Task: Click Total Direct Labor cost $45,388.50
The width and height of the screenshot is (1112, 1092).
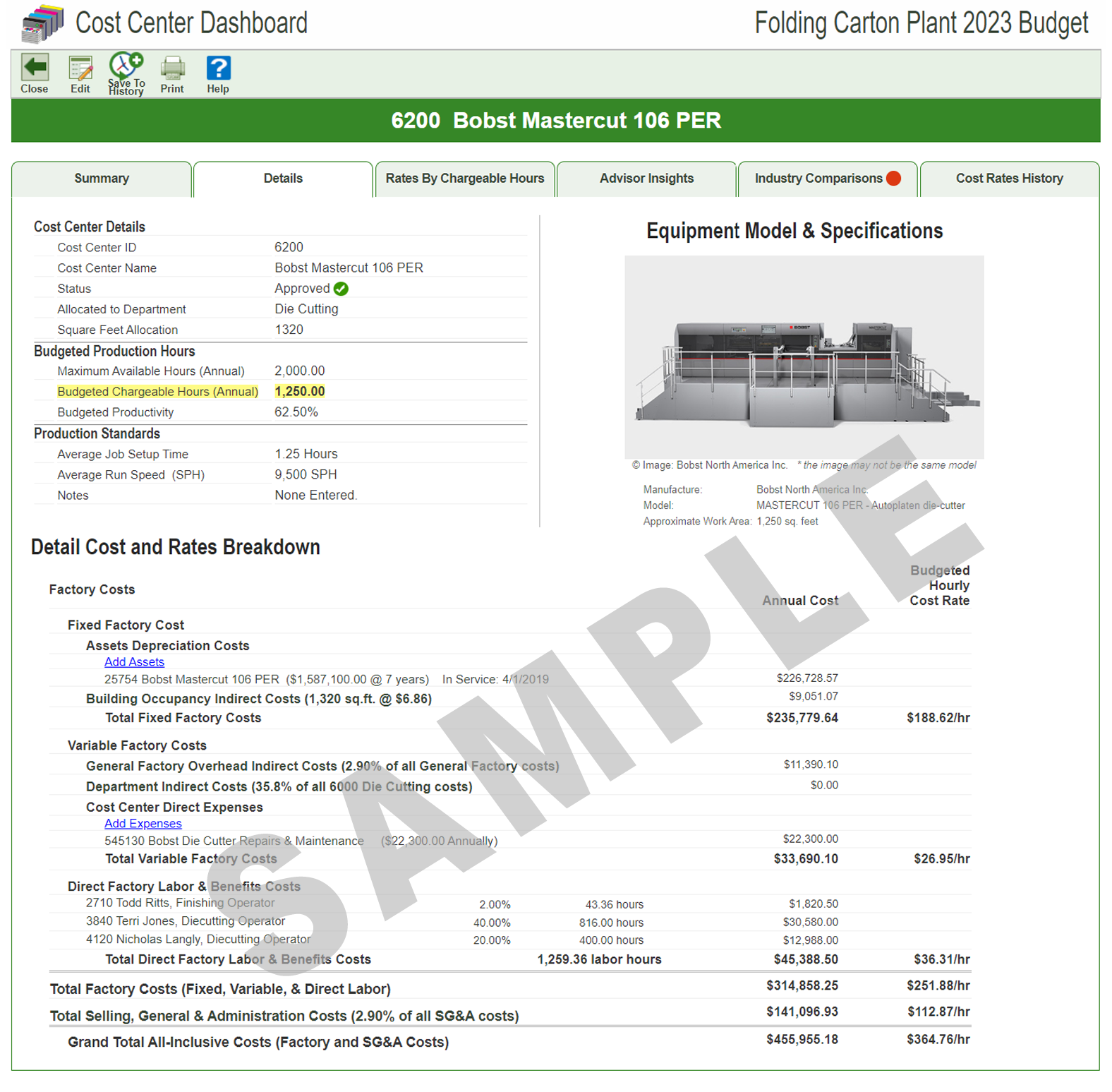Action: (x=806, y=959)
